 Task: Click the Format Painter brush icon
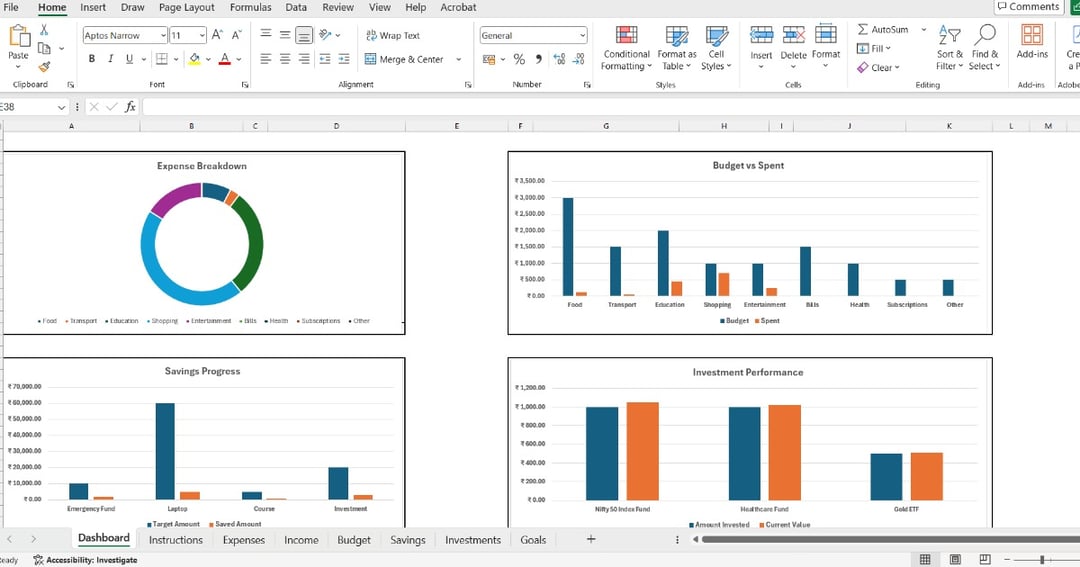coord(44,67)
